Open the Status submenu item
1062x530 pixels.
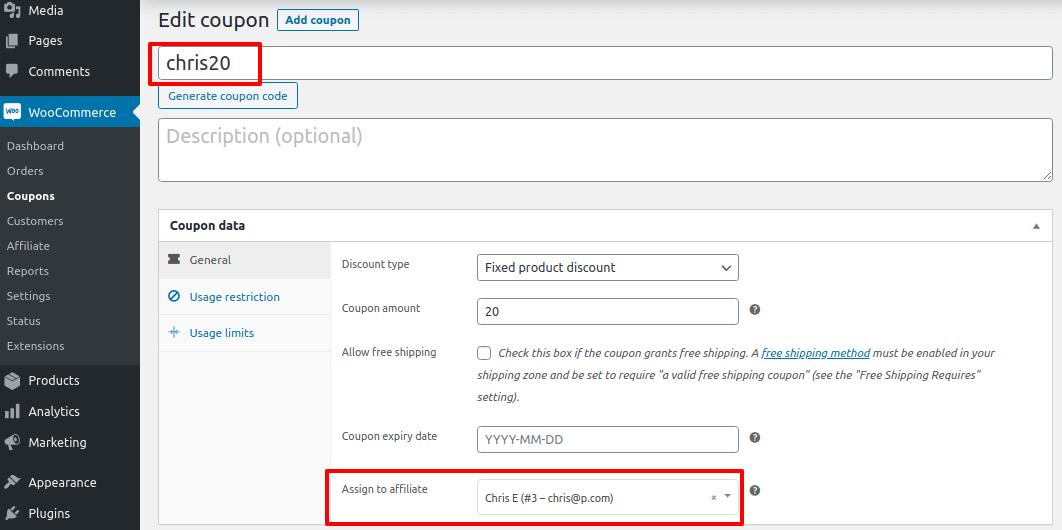pos(24,321)
